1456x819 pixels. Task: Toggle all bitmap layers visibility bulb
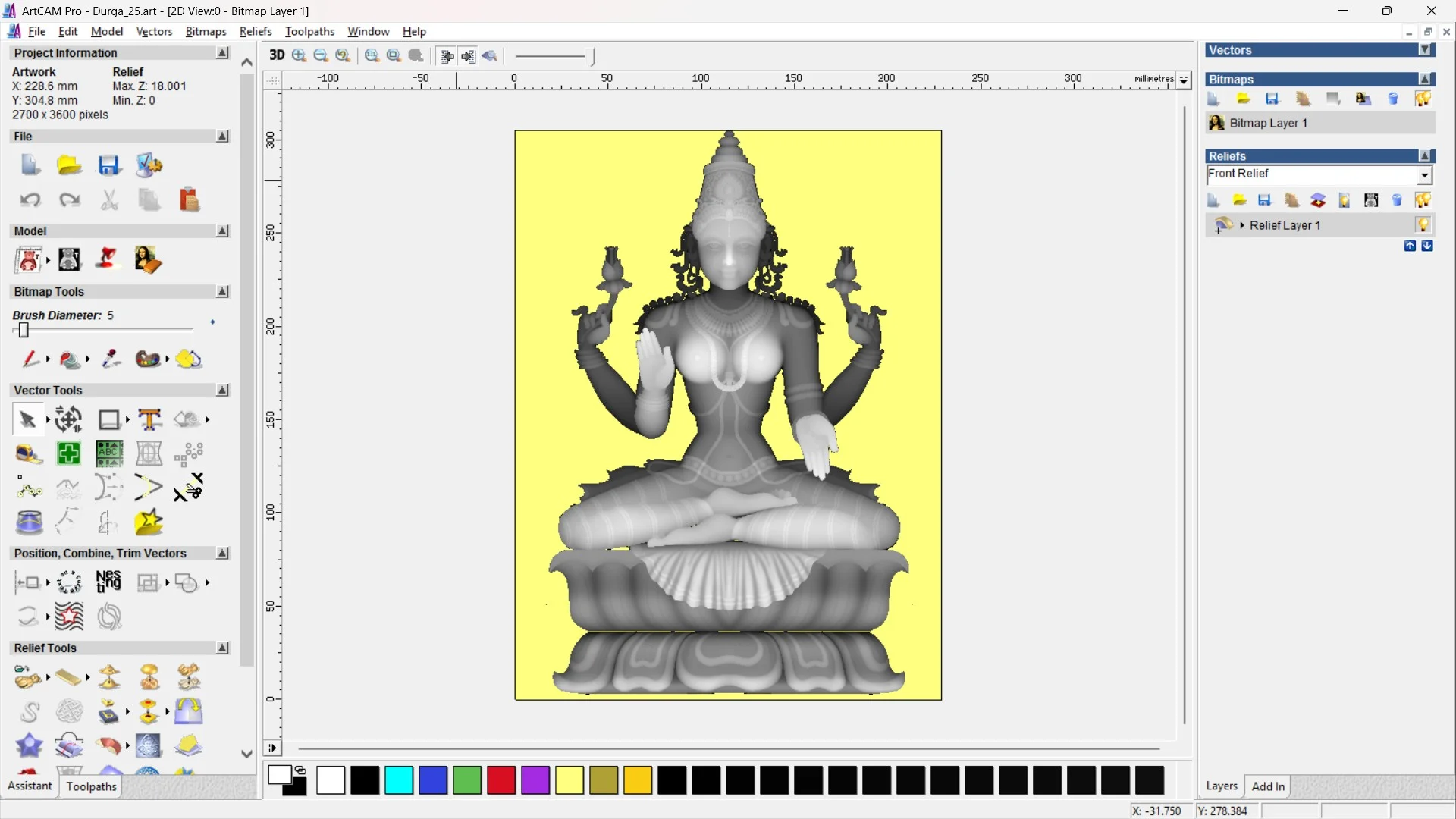point(1423,99)
